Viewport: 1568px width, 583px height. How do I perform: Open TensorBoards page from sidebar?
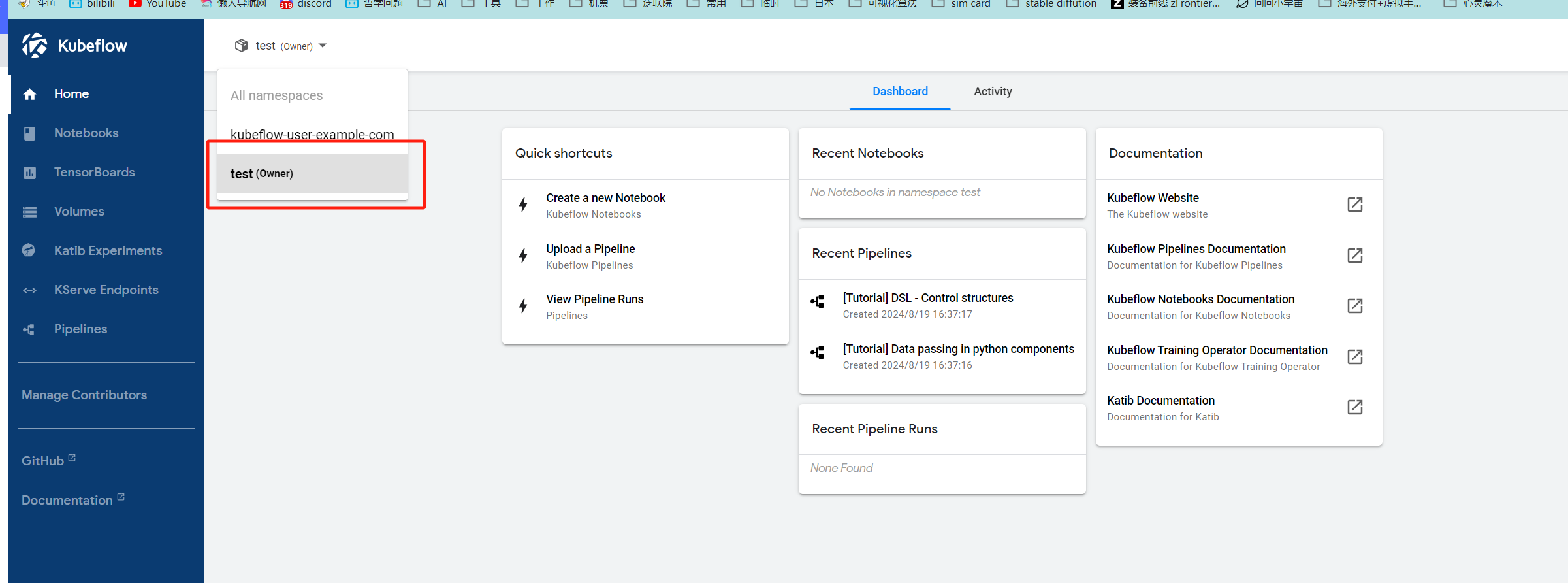(107, 173)
